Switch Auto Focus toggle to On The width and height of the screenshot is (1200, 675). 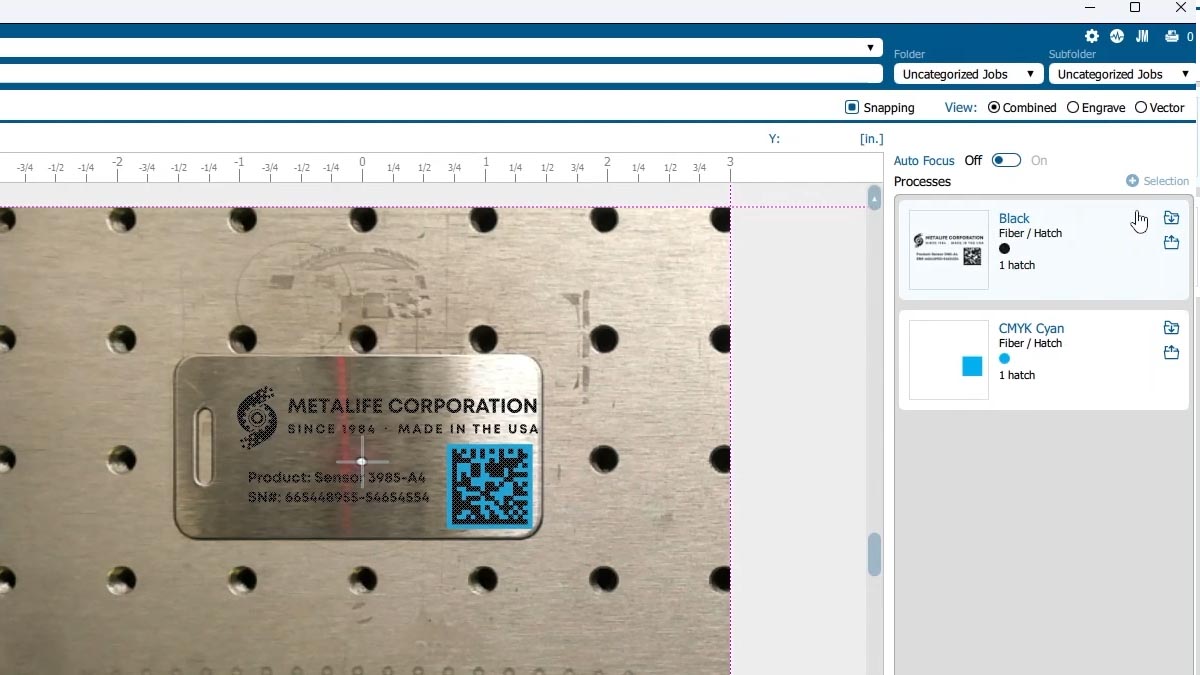[x=1006, y=160]
